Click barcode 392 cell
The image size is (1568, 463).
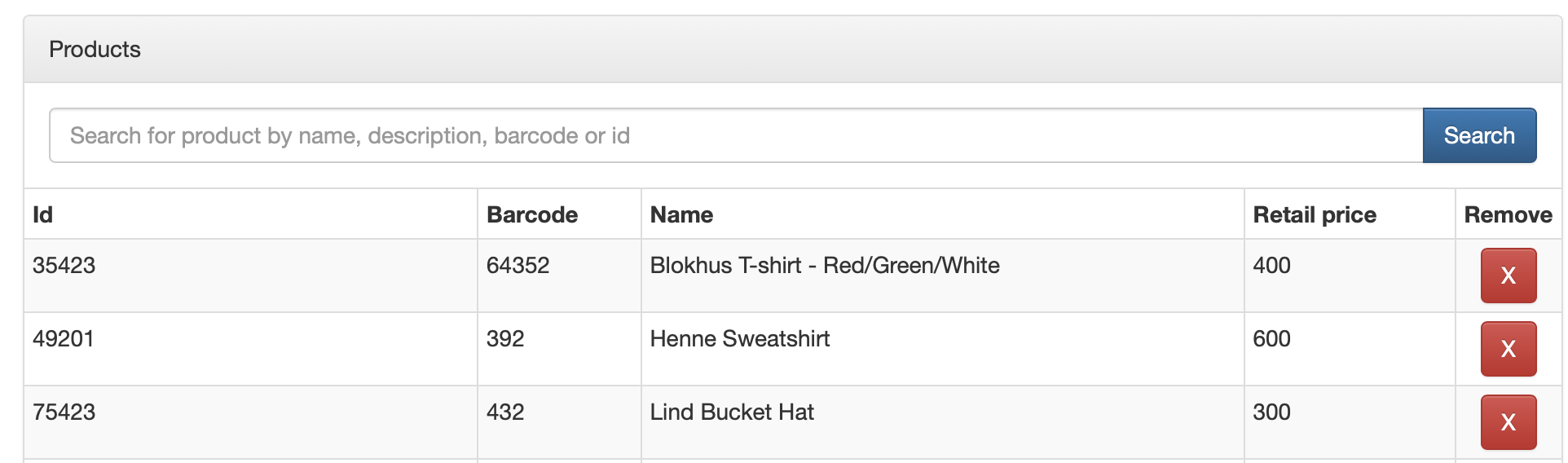505,339
